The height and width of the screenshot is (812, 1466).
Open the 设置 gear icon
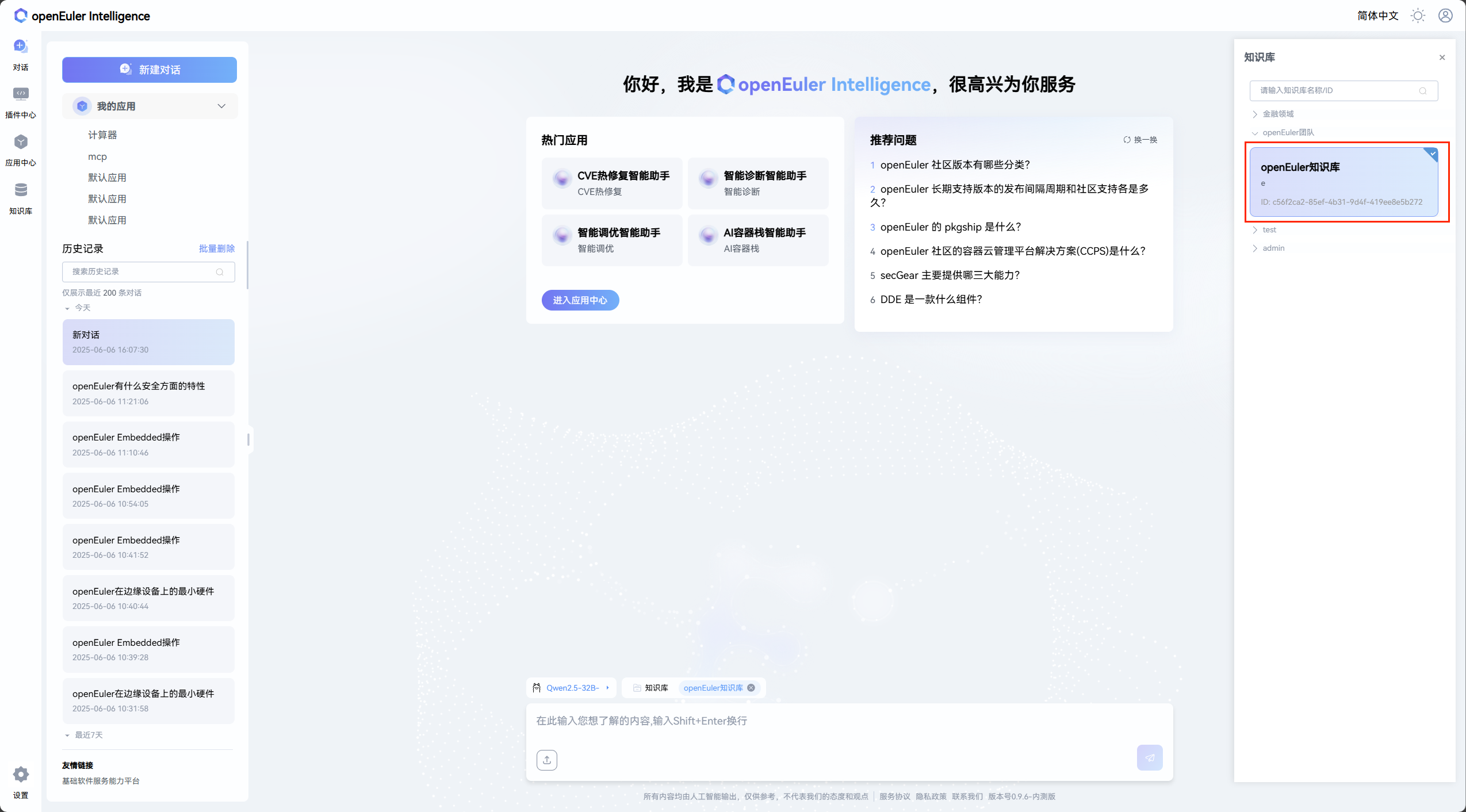[21, 774]
